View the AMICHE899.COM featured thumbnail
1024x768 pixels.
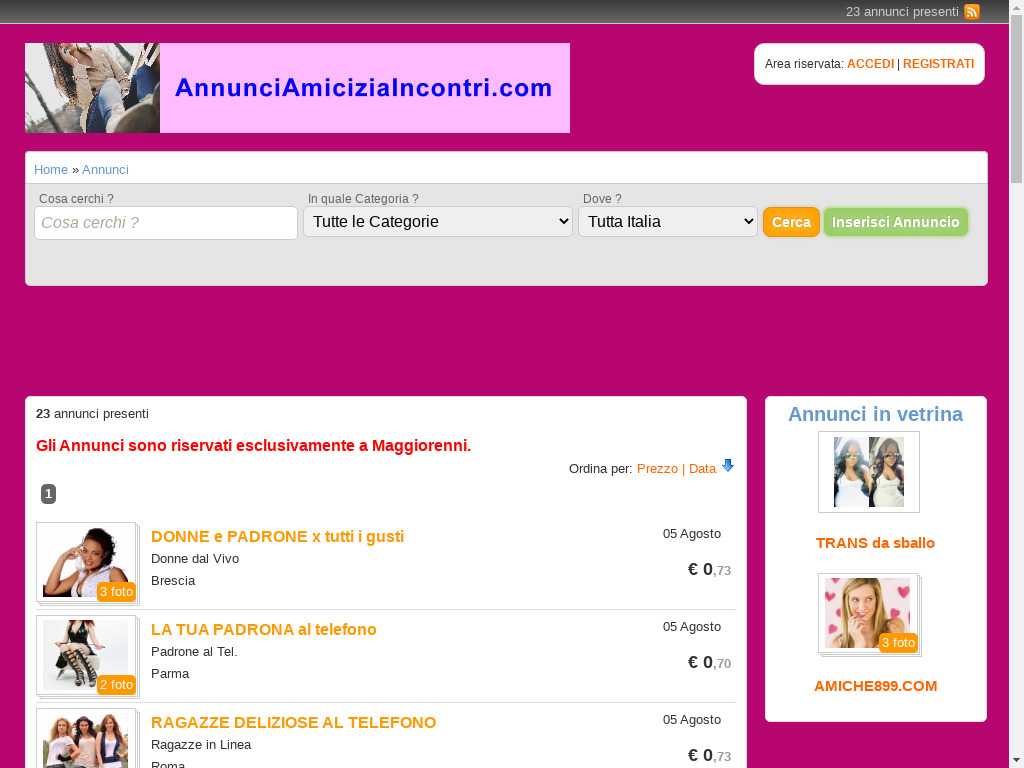pos(869,615)
